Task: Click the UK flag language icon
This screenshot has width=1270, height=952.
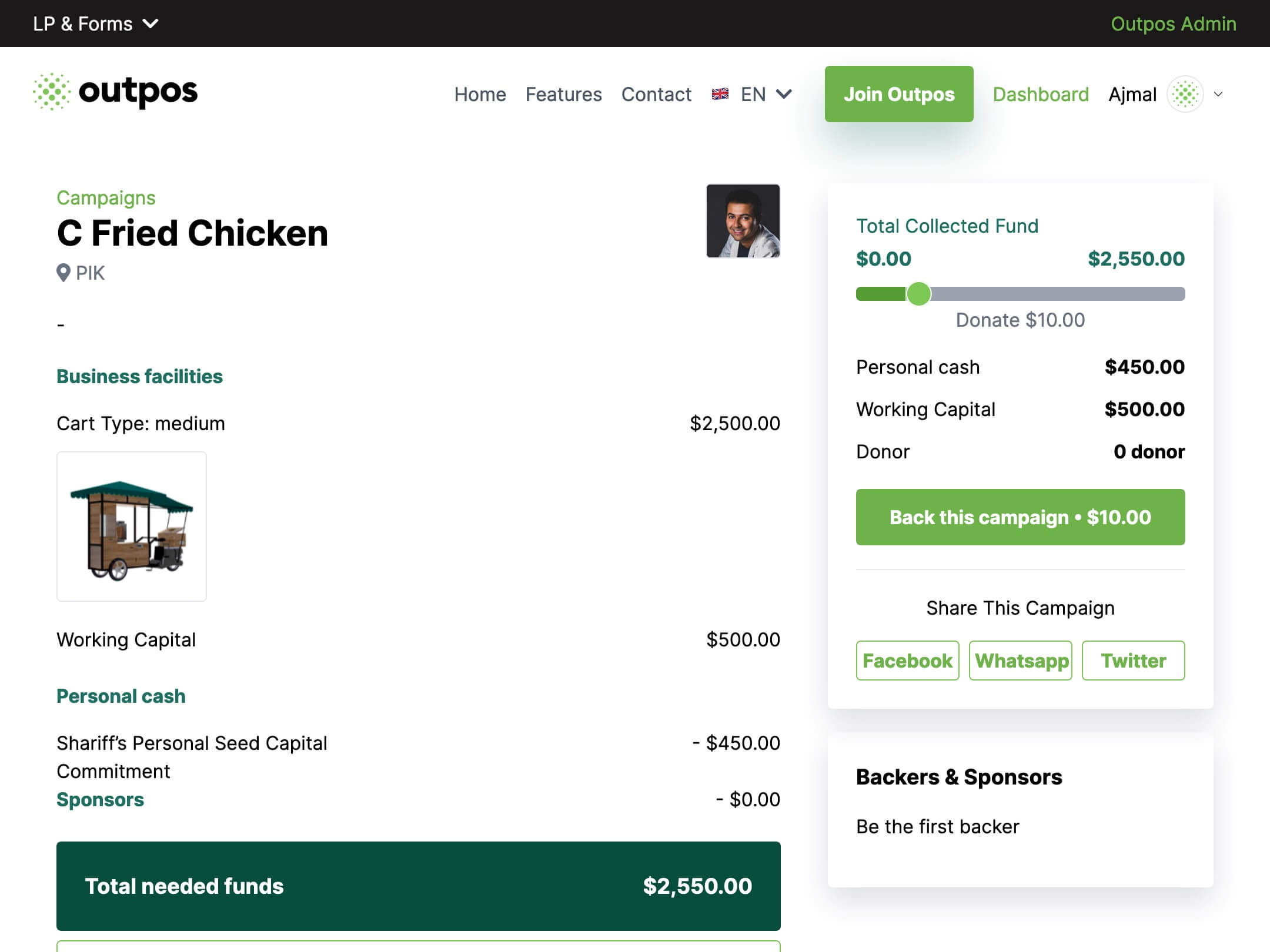Action: (720, 94)
